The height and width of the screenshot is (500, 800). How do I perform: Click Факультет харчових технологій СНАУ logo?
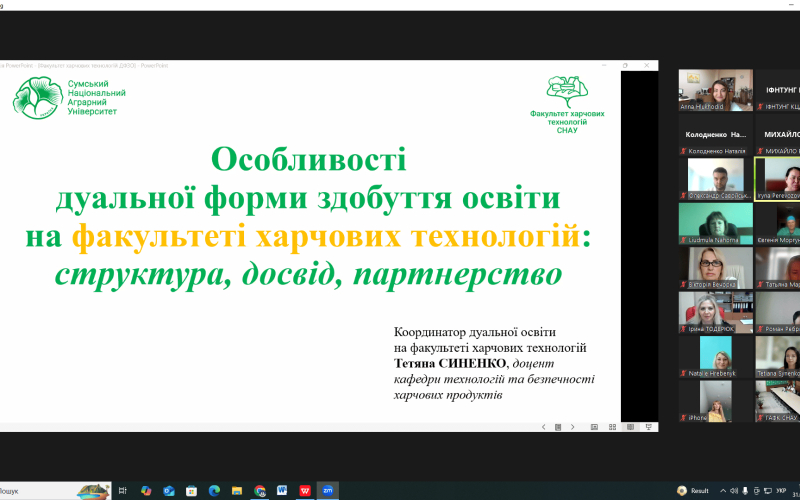tap(567, 105)
